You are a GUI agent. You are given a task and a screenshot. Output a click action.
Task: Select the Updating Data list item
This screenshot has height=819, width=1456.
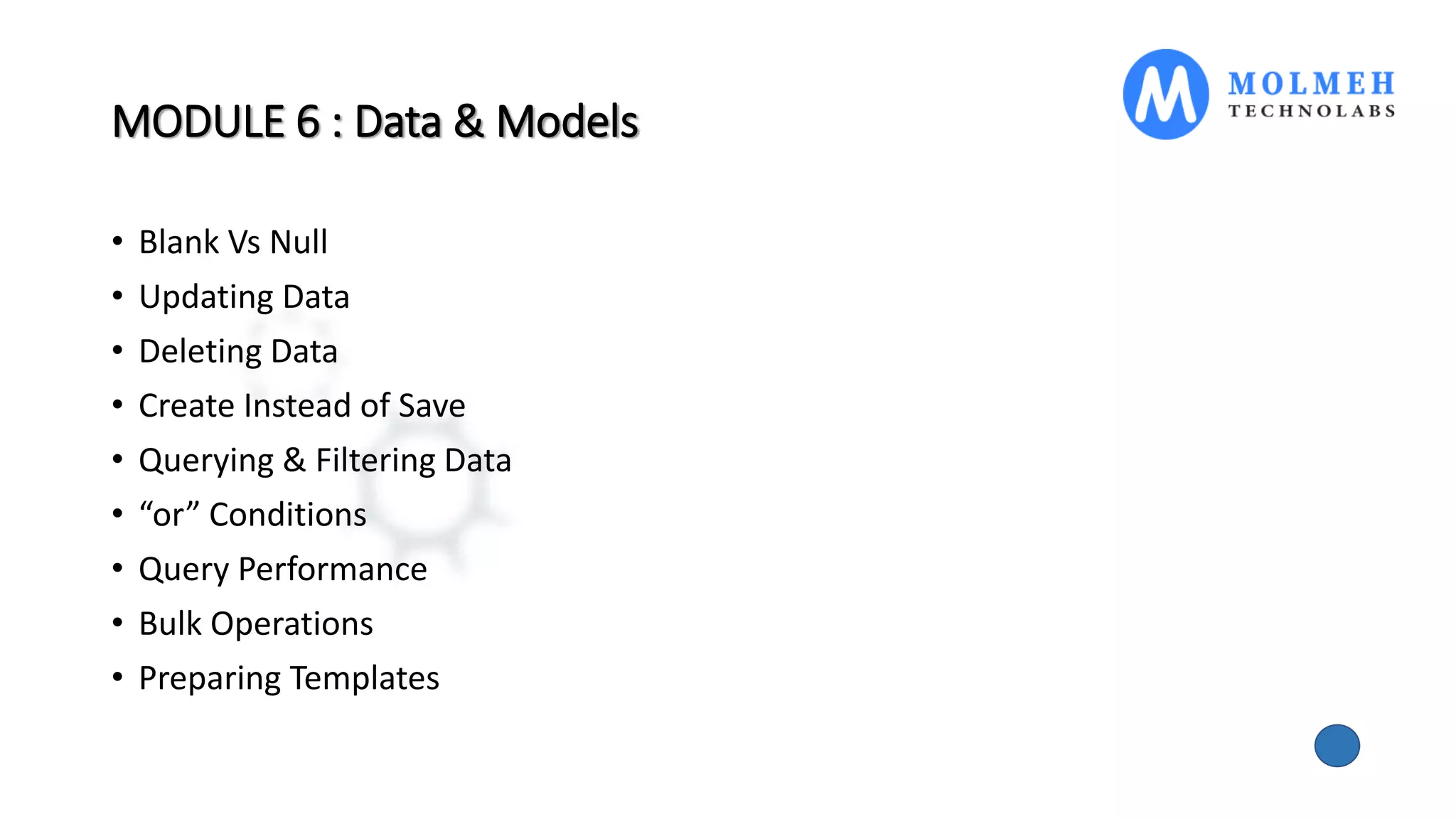point(244,296)
